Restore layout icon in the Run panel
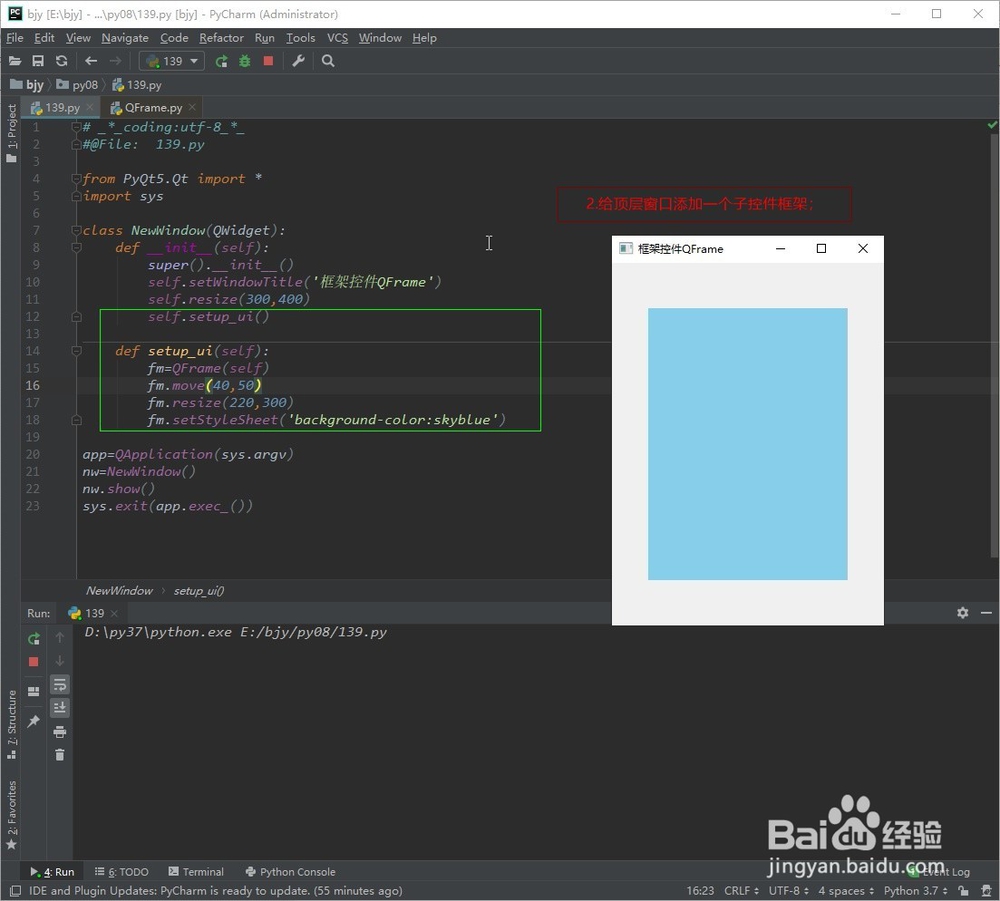 tap(34, 691)
